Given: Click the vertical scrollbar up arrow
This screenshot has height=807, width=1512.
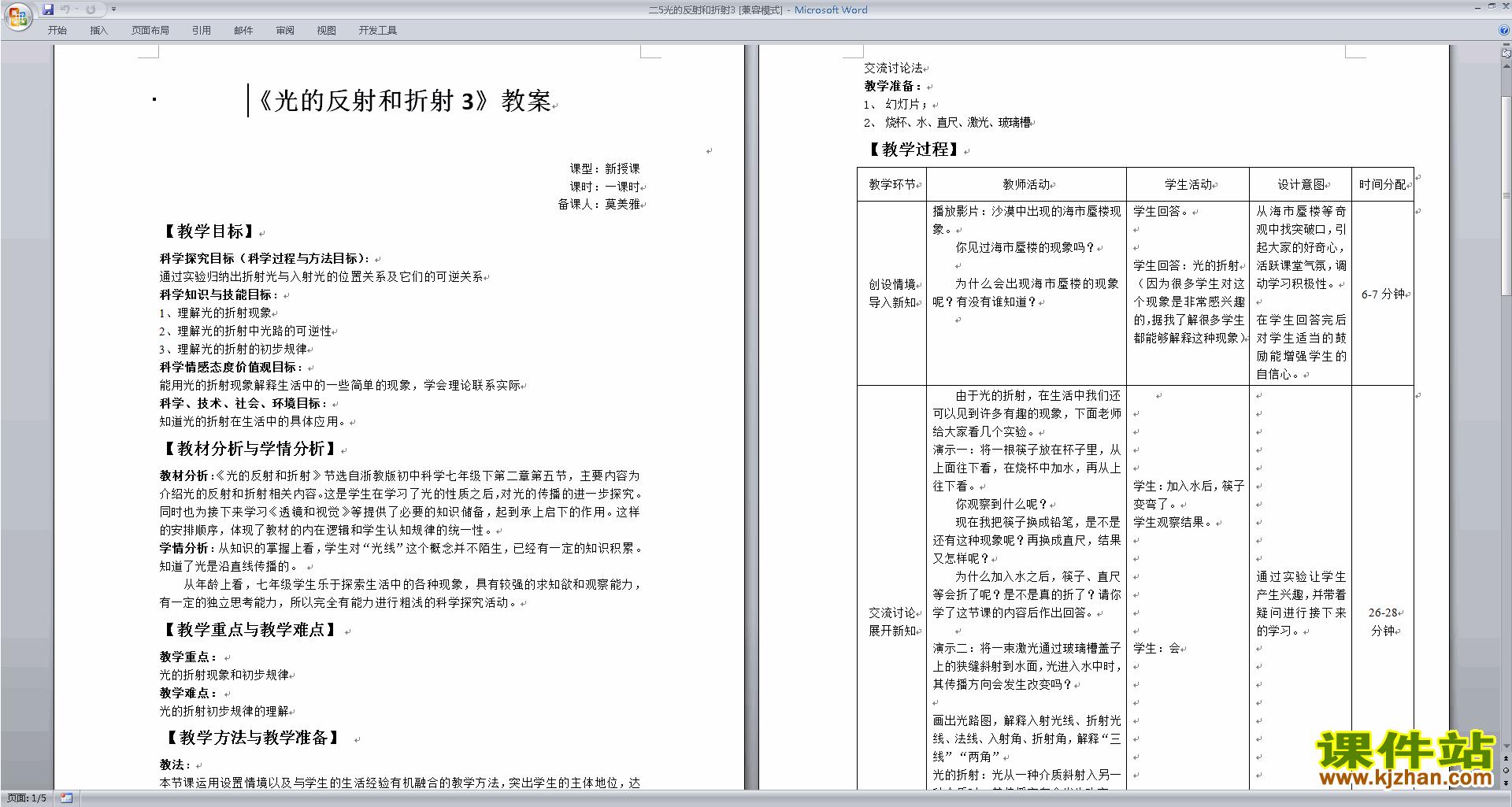Looking at the screenshot, I should tap(1506, 66).
